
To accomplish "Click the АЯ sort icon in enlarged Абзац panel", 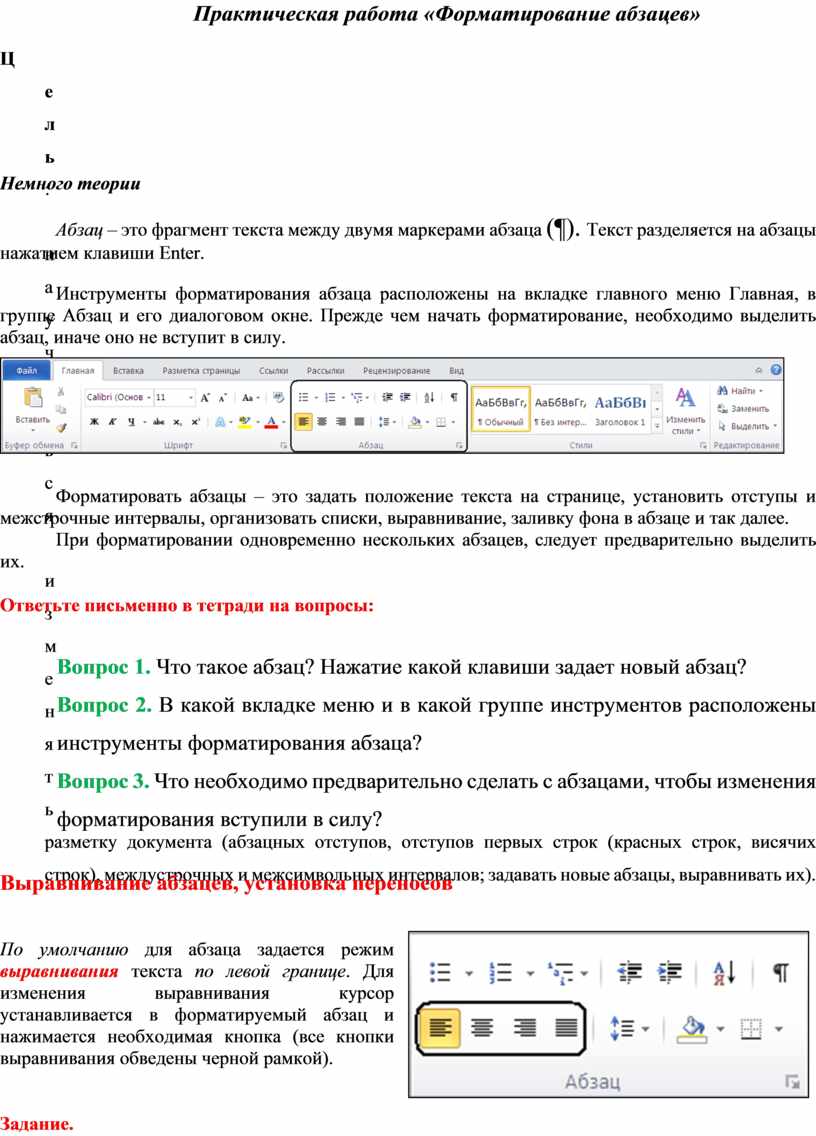I will click(725, 972).
